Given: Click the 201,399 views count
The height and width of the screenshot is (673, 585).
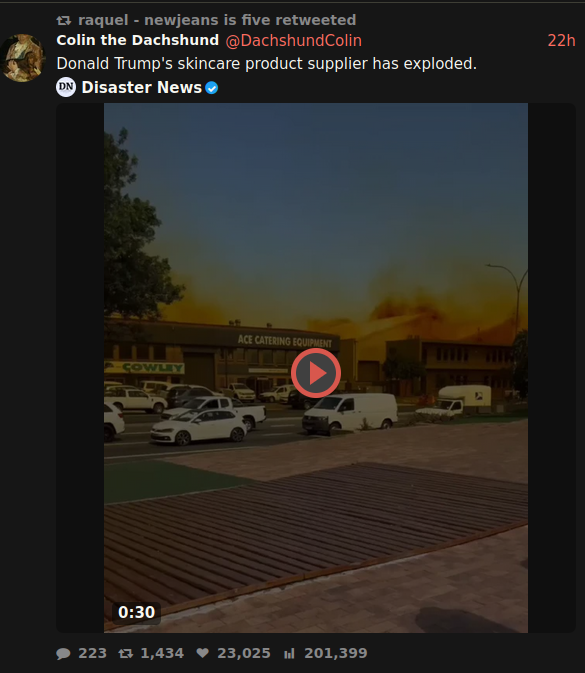Looking at the screenshot, I should coord(336,653).
